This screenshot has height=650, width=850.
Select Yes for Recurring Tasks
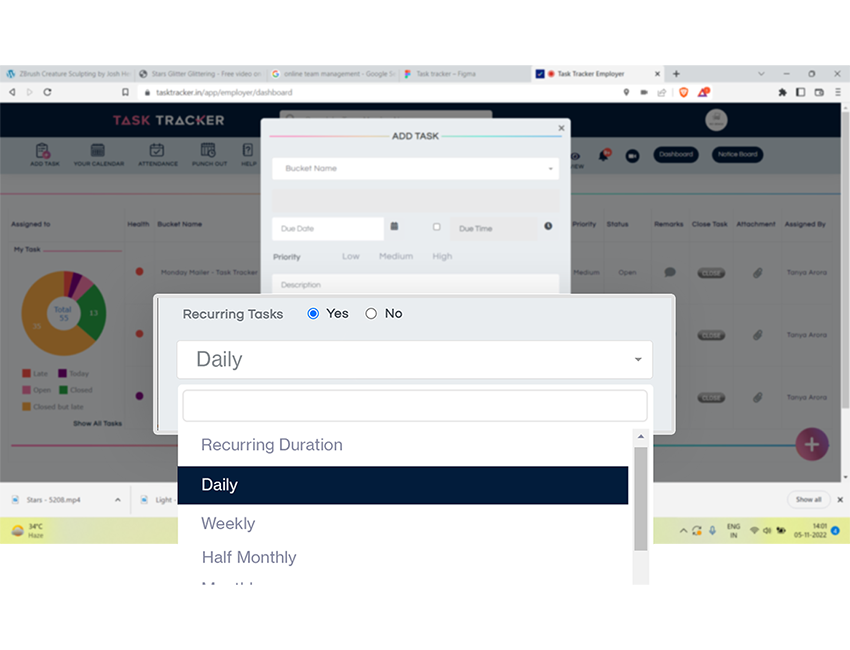(x=313, y=314)
